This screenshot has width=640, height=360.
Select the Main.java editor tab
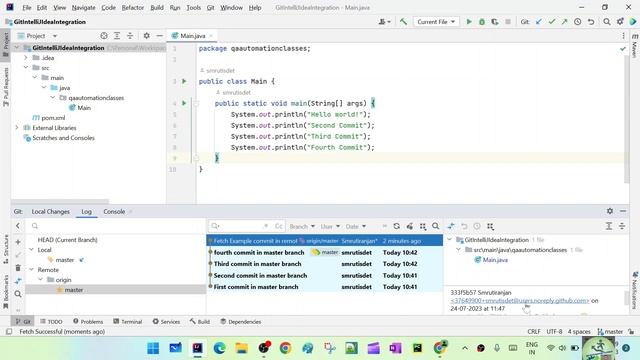193,36
